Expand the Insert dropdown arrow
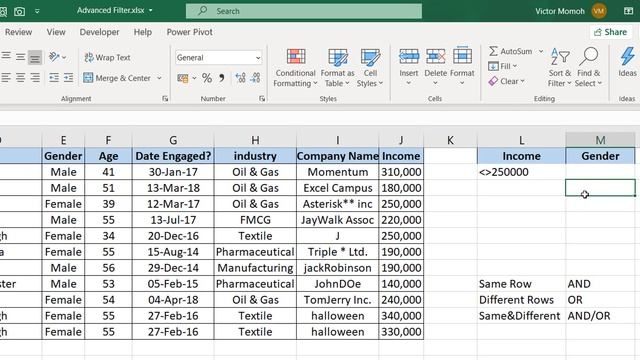This screenshot has width=640, height=360. tap(409, 83)
